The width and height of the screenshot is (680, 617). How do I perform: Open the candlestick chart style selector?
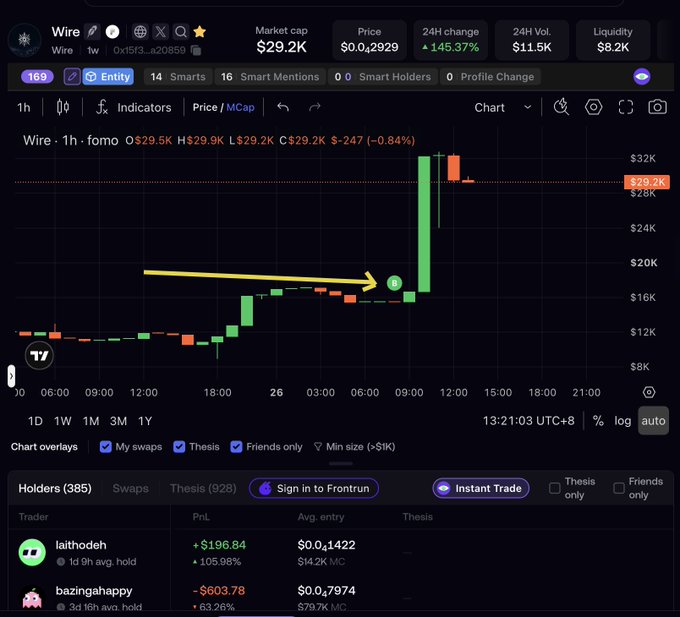[63, 107]
